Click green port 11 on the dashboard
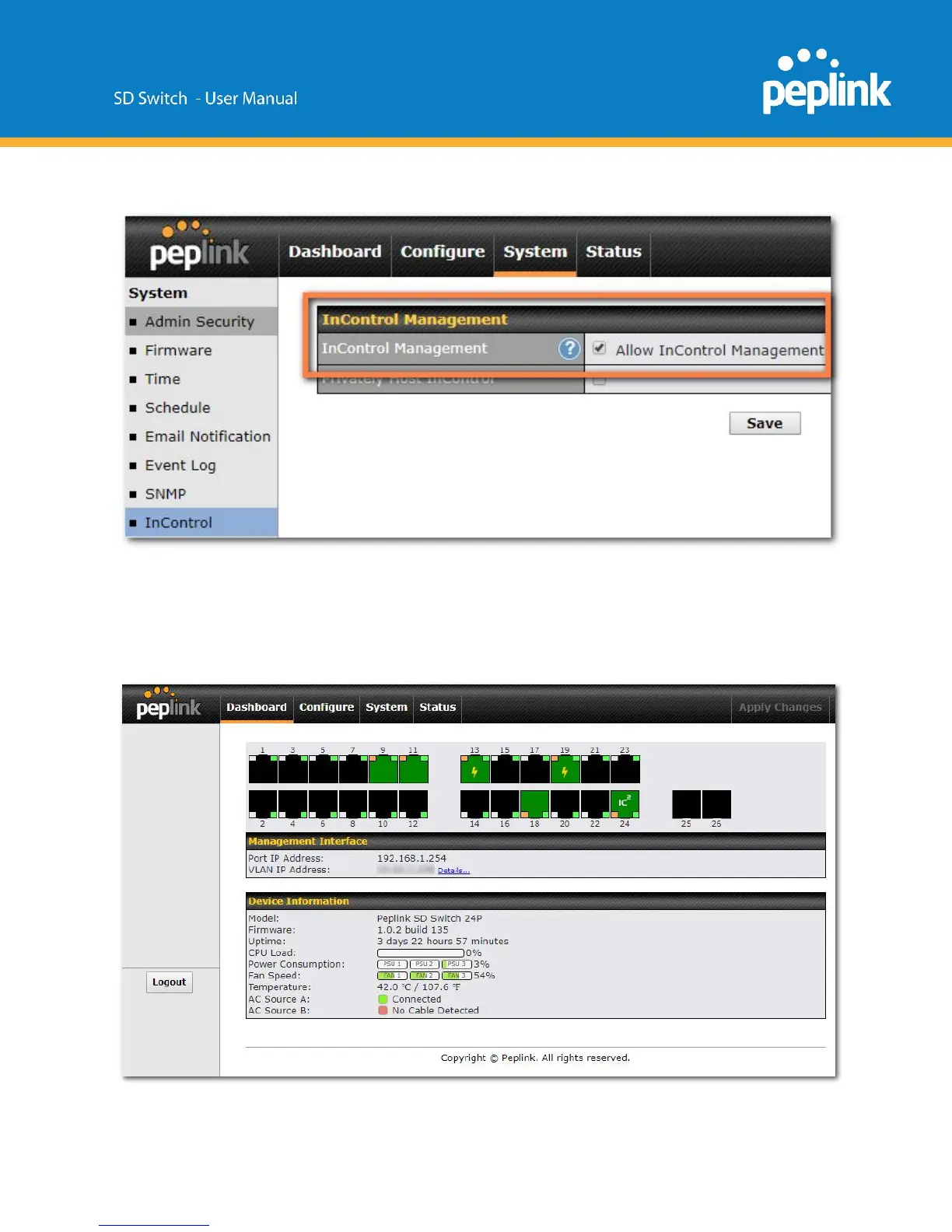 click(413, 768)
